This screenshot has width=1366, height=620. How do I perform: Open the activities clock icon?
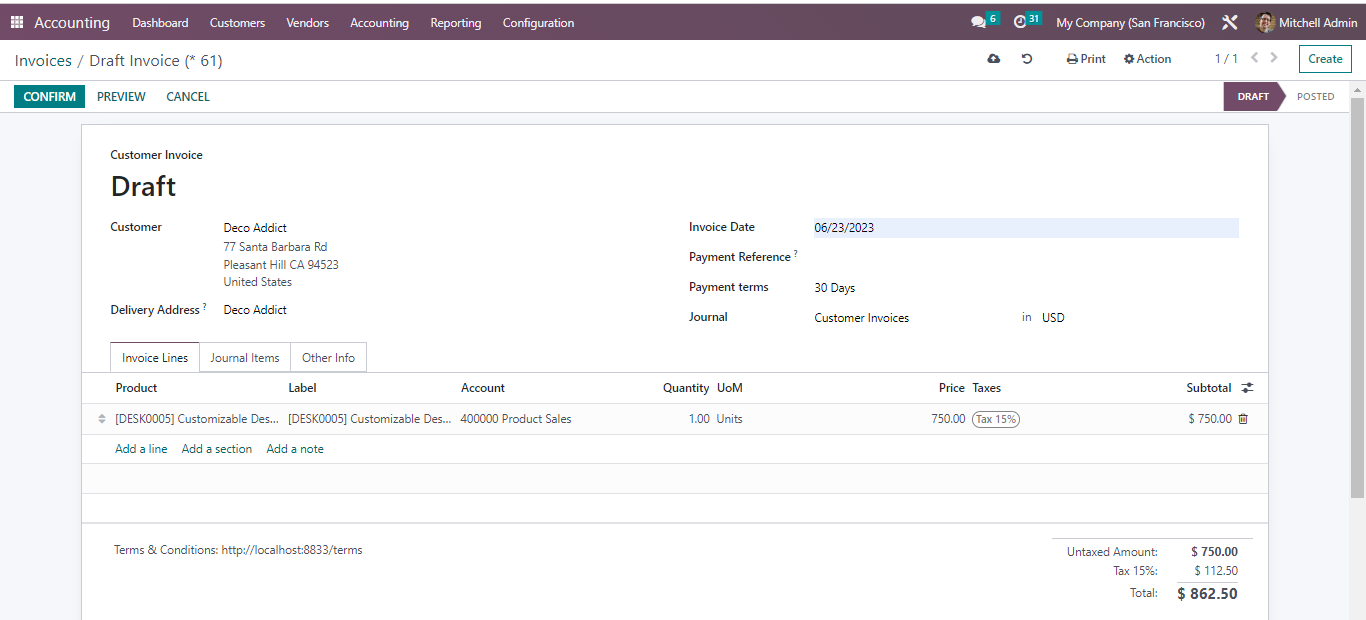click(1020, 22)
